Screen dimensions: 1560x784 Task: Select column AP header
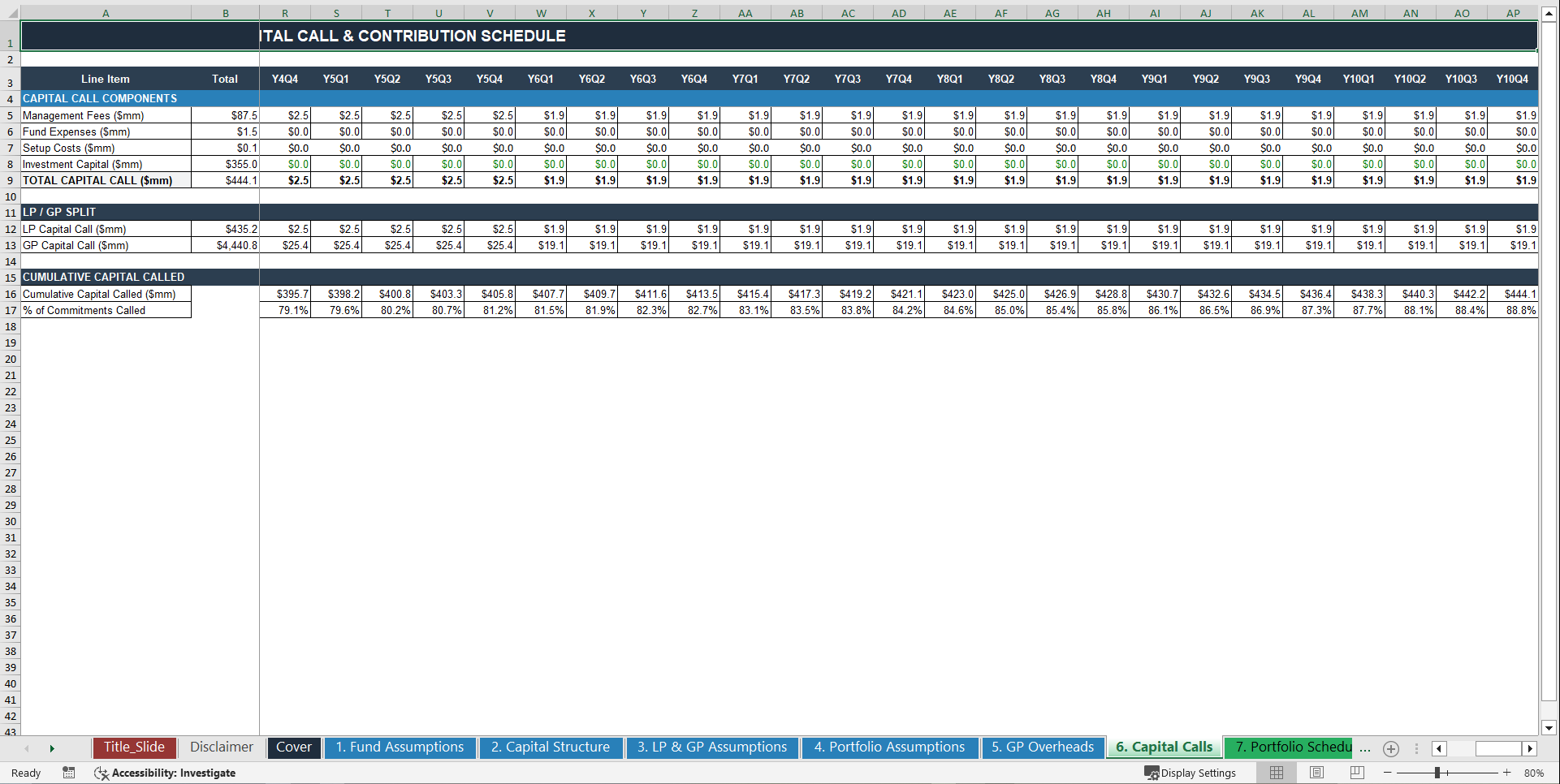point(1512,13)
